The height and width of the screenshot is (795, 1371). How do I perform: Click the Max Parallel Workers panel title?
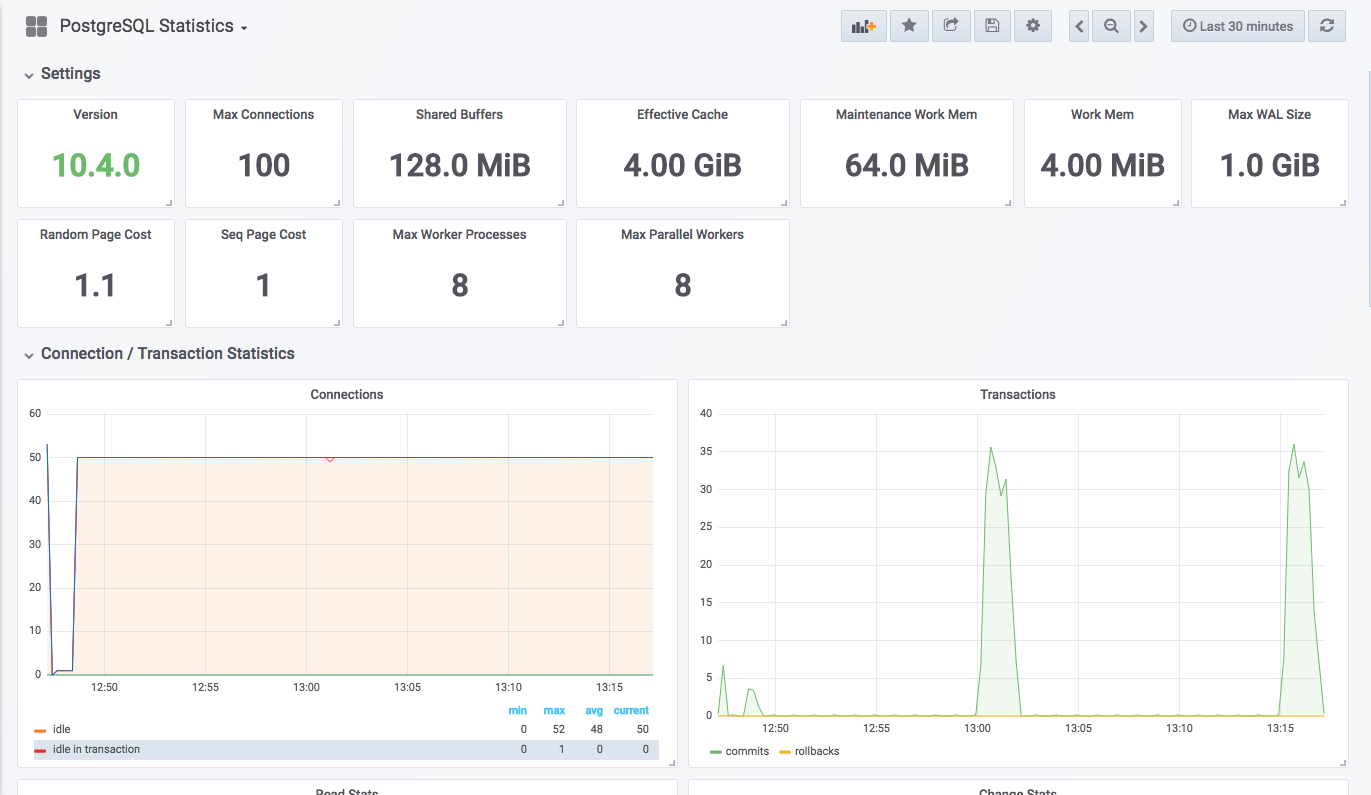click(x=683, y=235)
